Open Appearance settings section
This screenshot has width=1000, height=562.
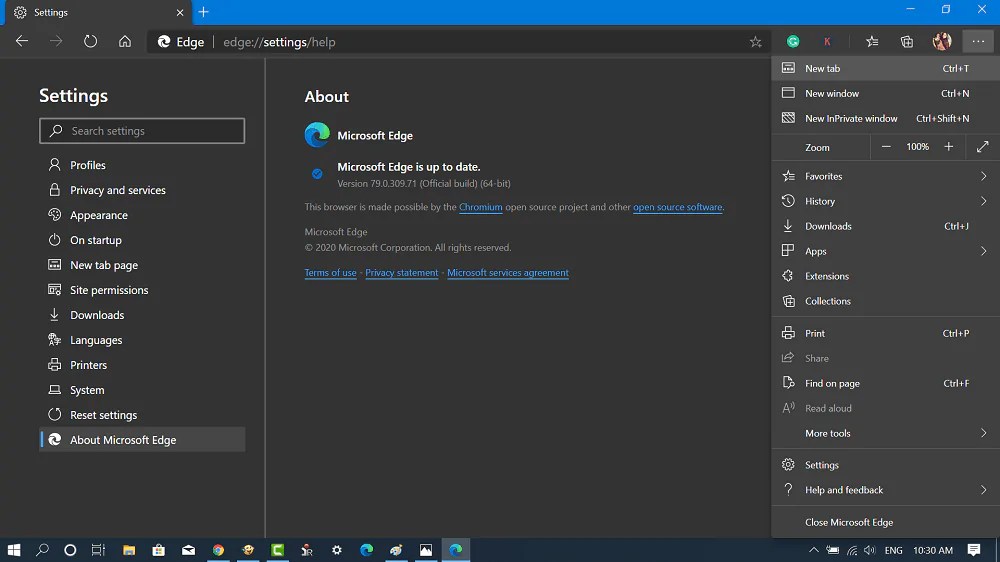point(142,214)
